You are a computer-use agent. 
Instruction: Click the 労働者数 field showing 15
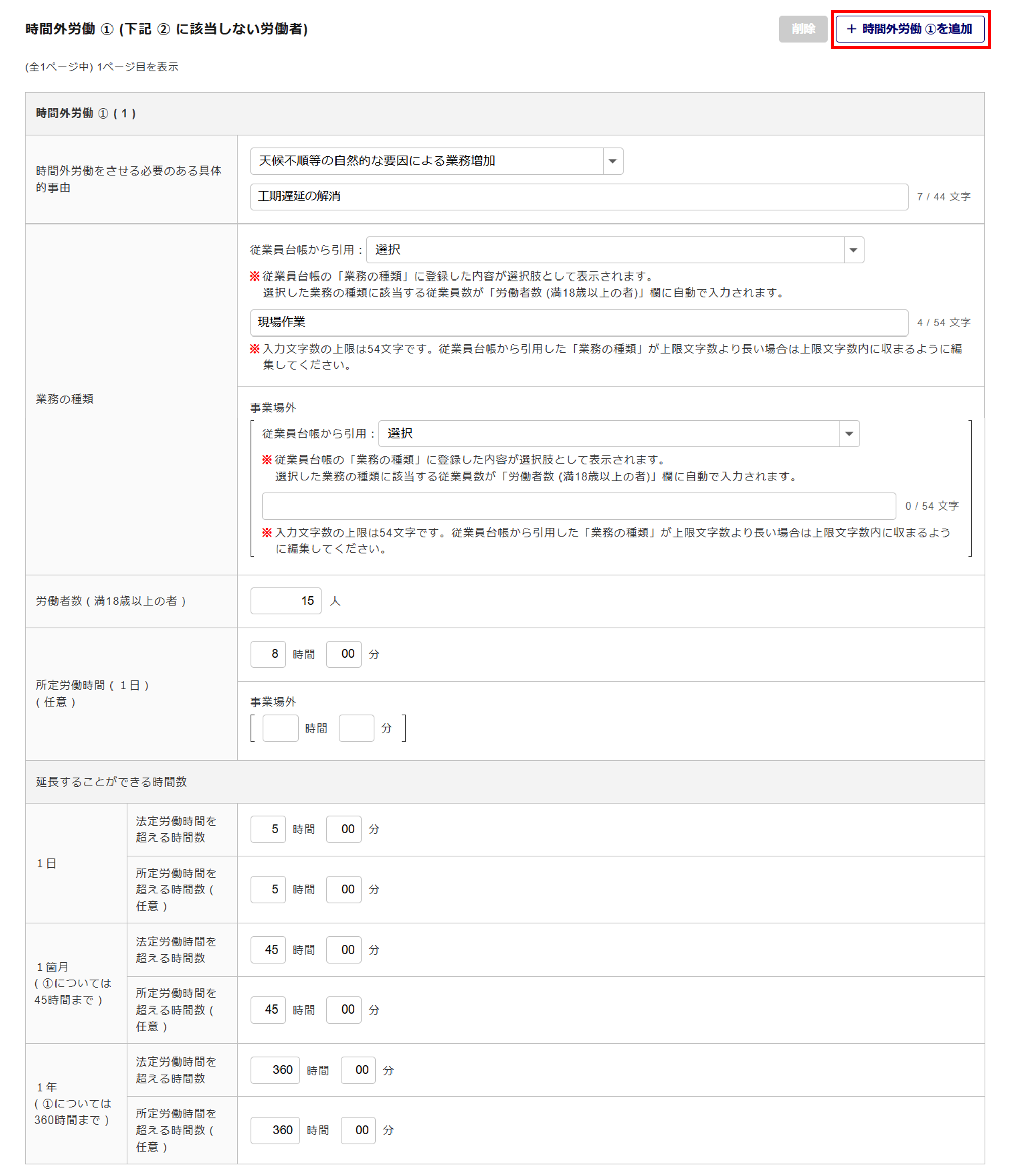click(x=286, y=600)
